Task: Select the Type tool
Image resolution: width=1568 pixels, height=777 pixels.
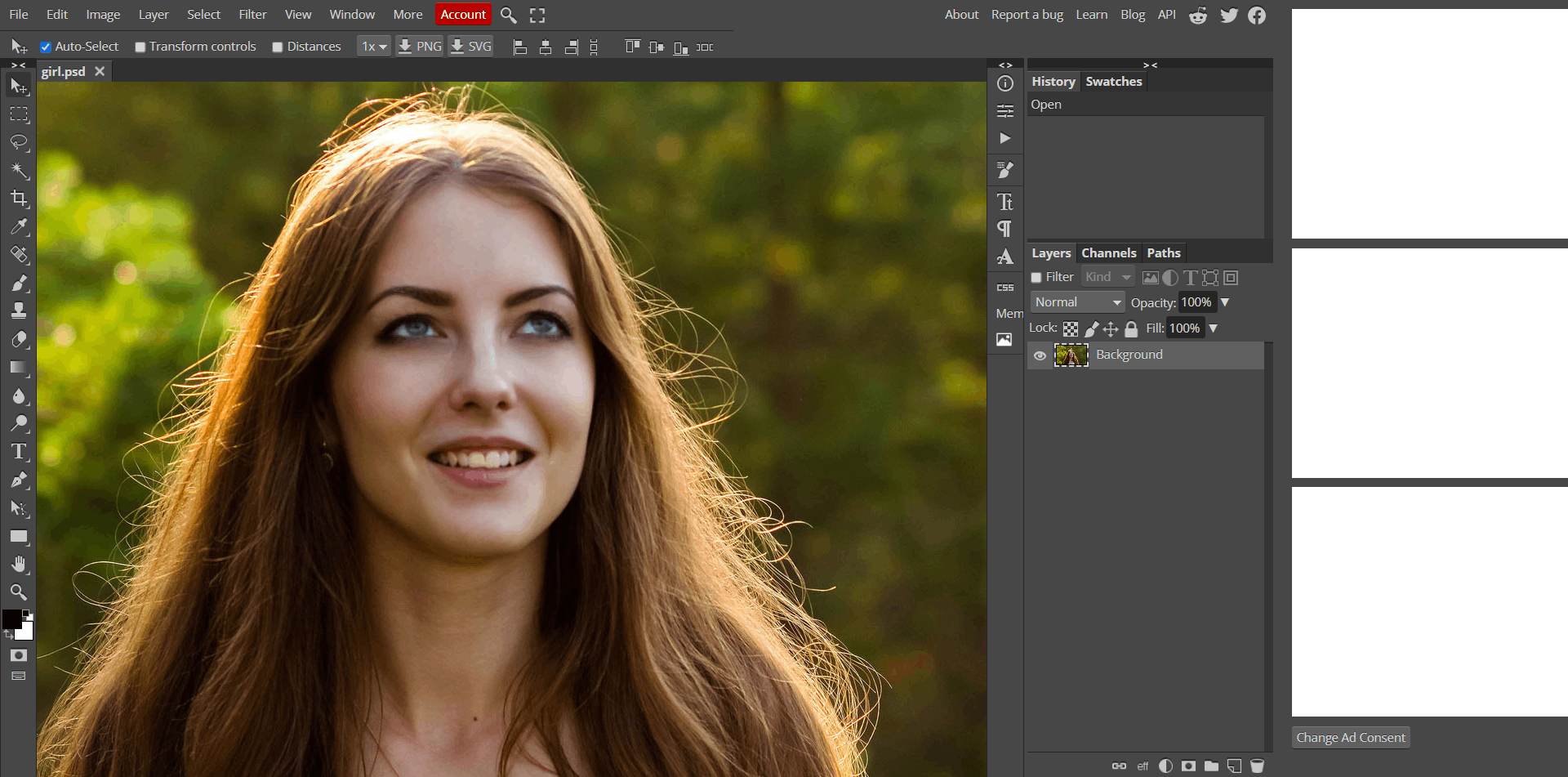Action: point(19,451)
